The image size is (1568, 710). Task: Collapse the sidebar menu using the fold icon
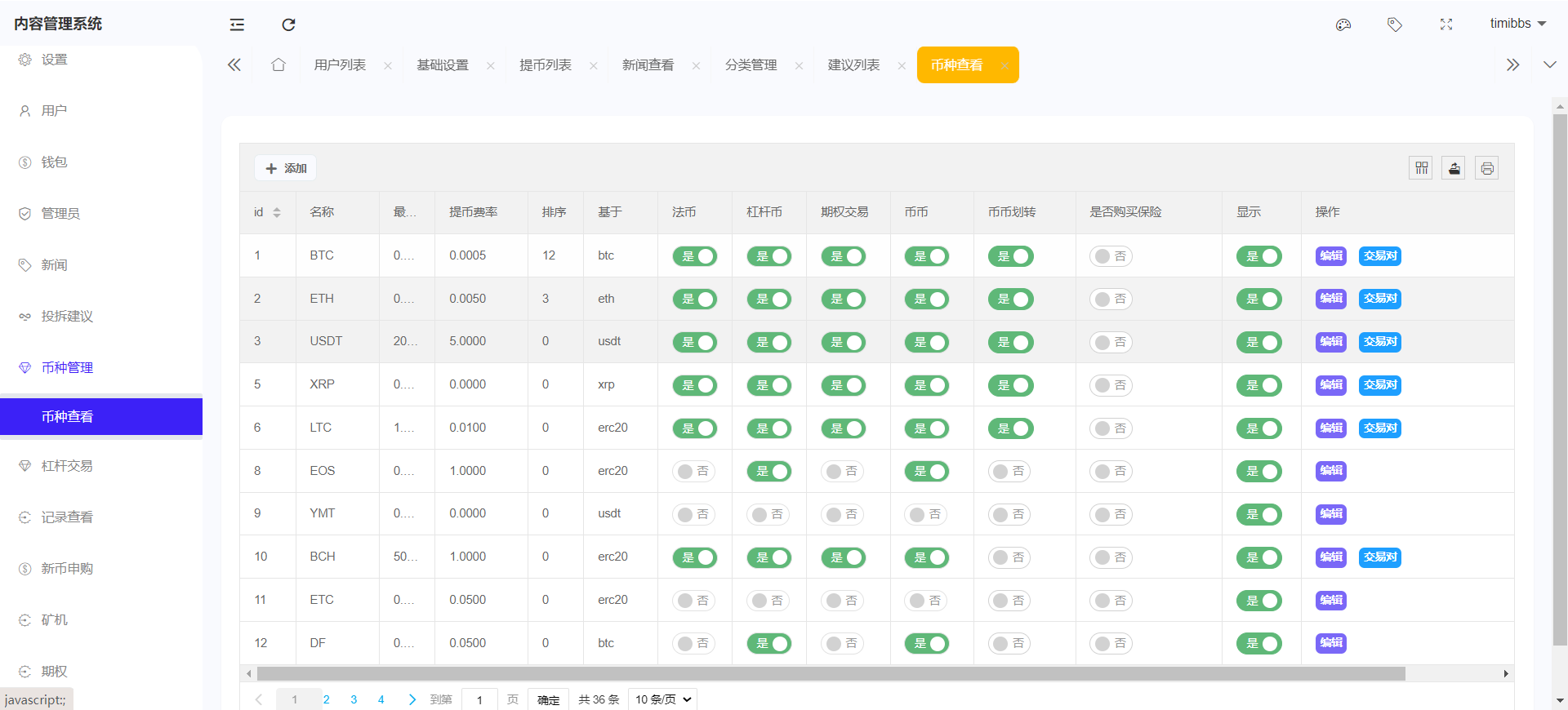[237, 24]
